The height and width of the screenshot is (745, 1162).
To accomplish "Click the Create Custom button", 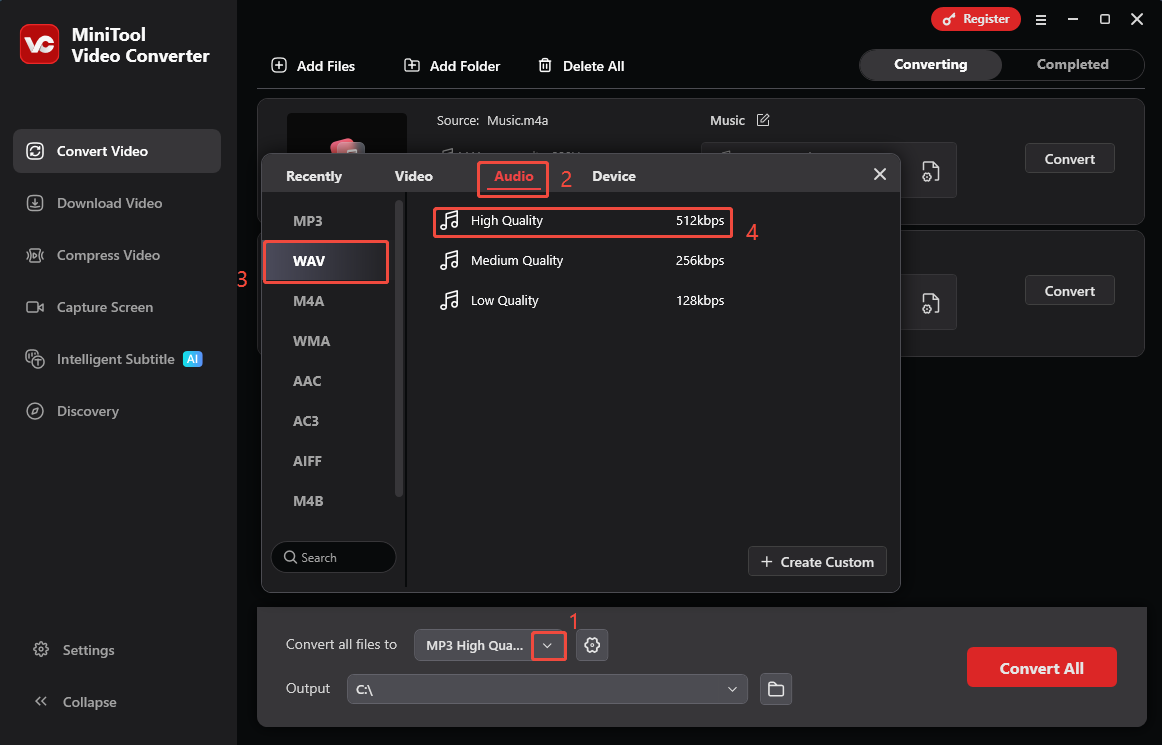I will click(x=817, y=561).
